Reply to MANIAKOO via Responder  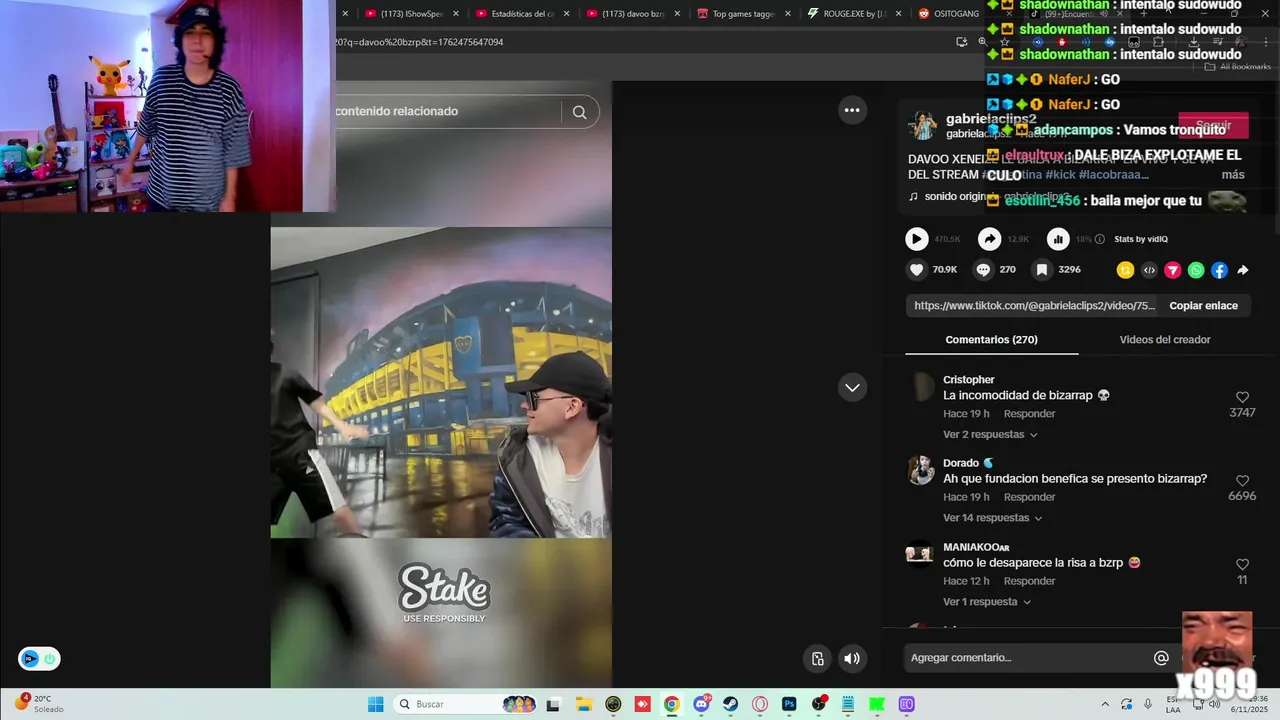coord(1029,581)
